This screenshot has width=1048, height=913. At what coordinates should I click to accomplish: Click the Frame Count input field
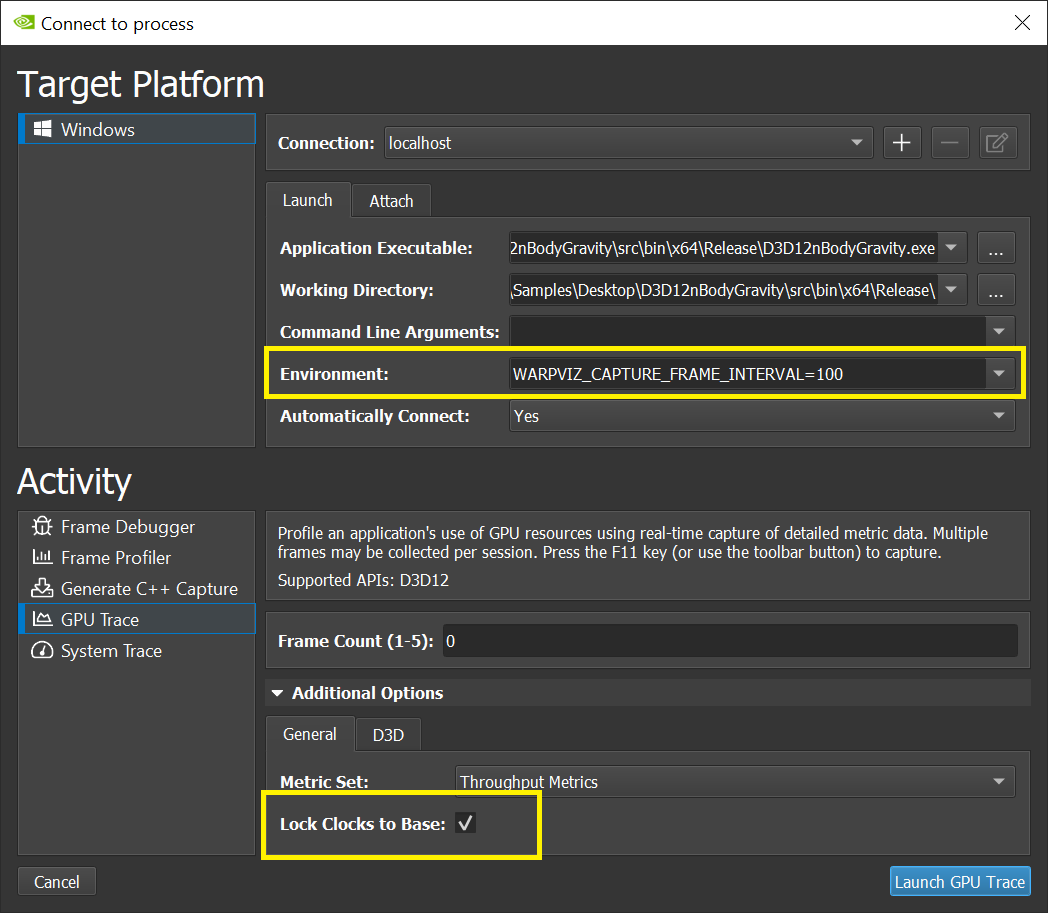point(730,641)
